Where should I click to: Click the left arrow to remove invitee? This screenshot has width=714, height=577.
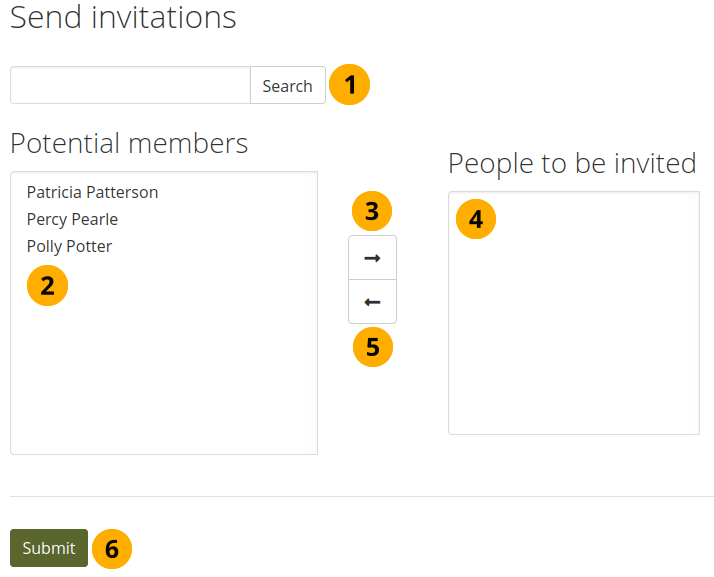point(372,302)
